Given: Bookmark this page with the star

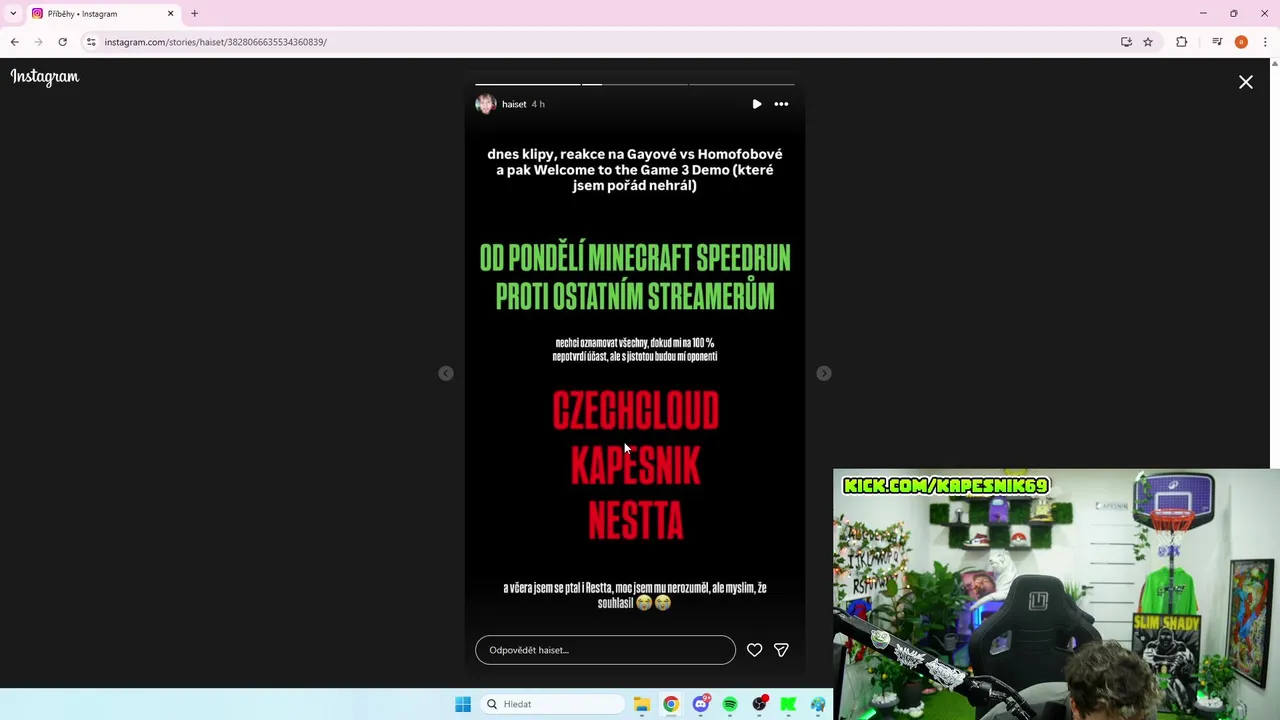Looking at the screenshot, I should click(x=1148, y=42).
